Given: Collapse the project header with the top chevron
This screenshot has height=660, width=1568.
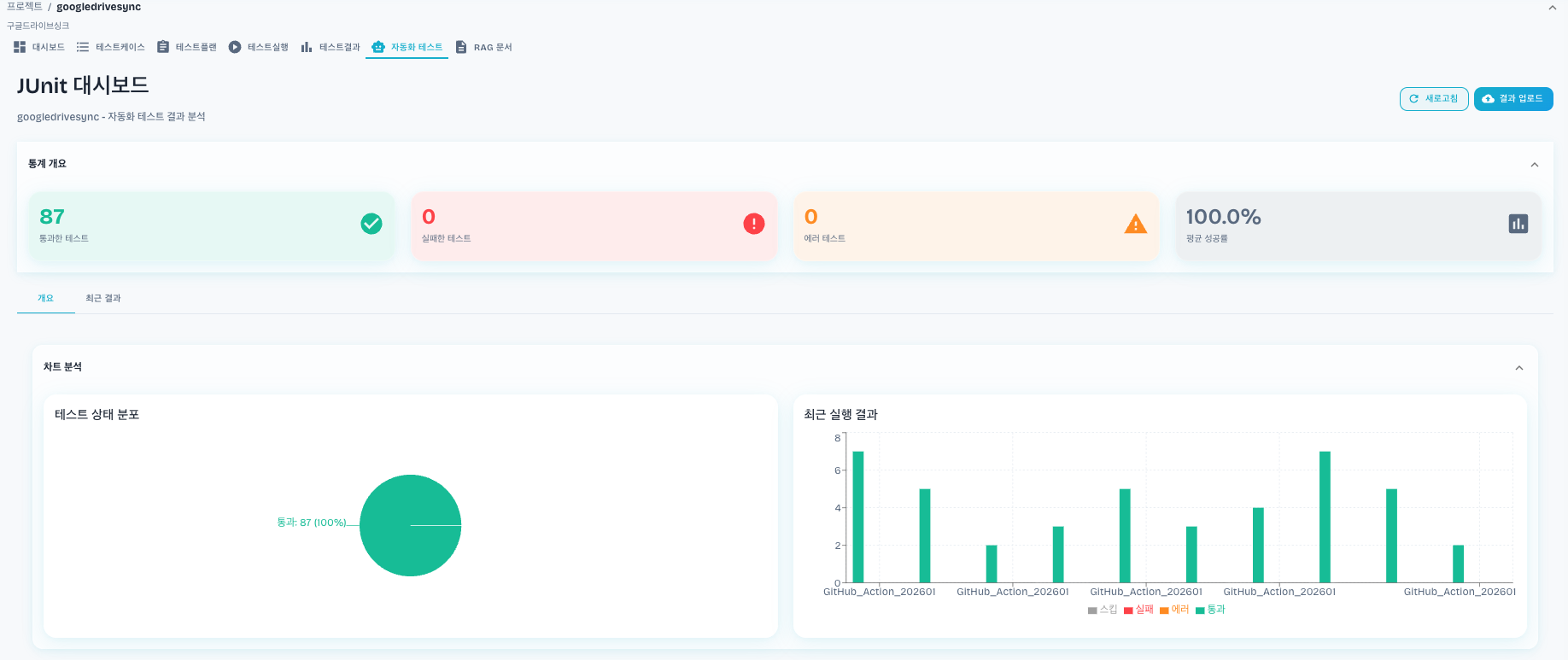Looking at the screenshot, I should [x=1553, y=8].
